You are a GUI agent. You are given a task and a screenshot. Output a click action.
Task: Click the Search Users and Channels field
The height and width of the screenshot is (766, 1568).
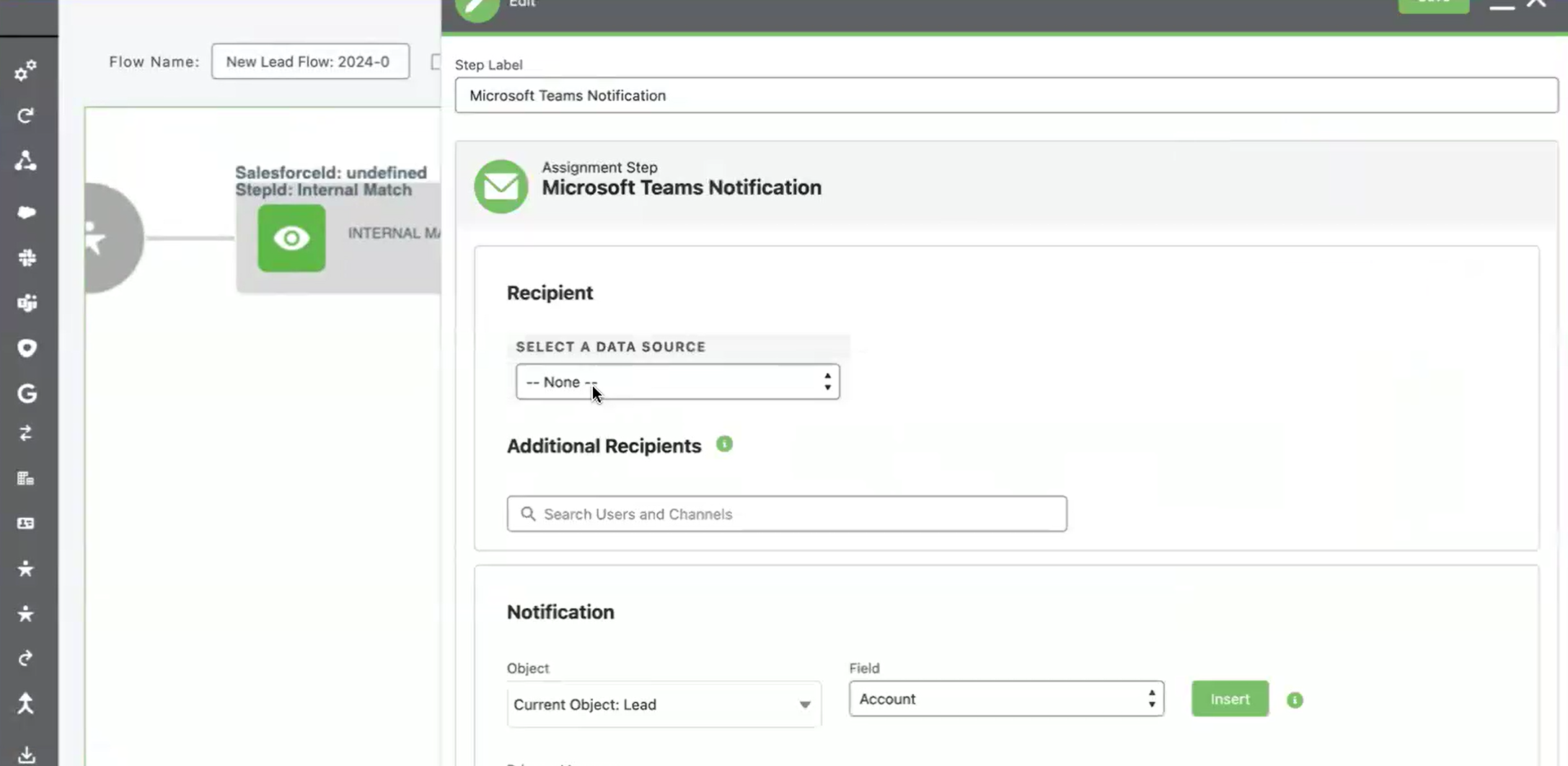786,514
